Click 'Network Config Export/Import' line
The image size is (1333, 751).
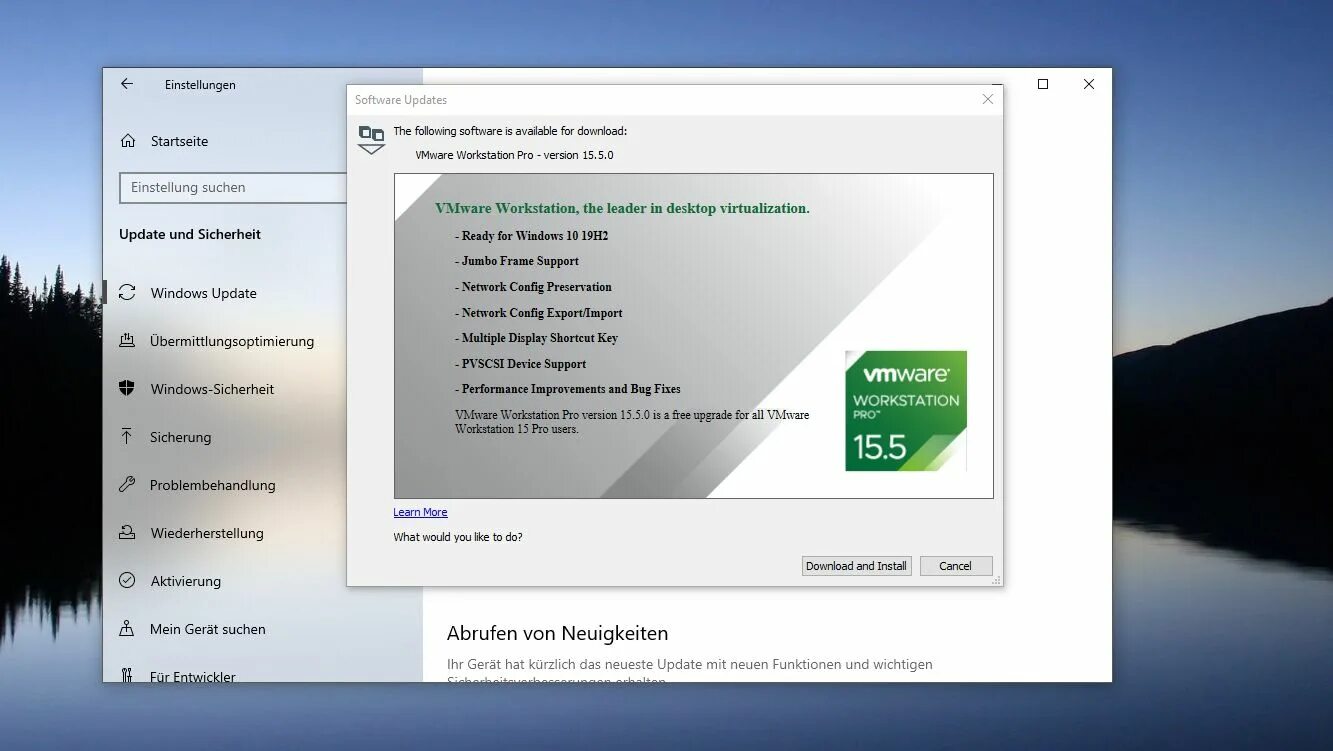(x=539, y=313)
